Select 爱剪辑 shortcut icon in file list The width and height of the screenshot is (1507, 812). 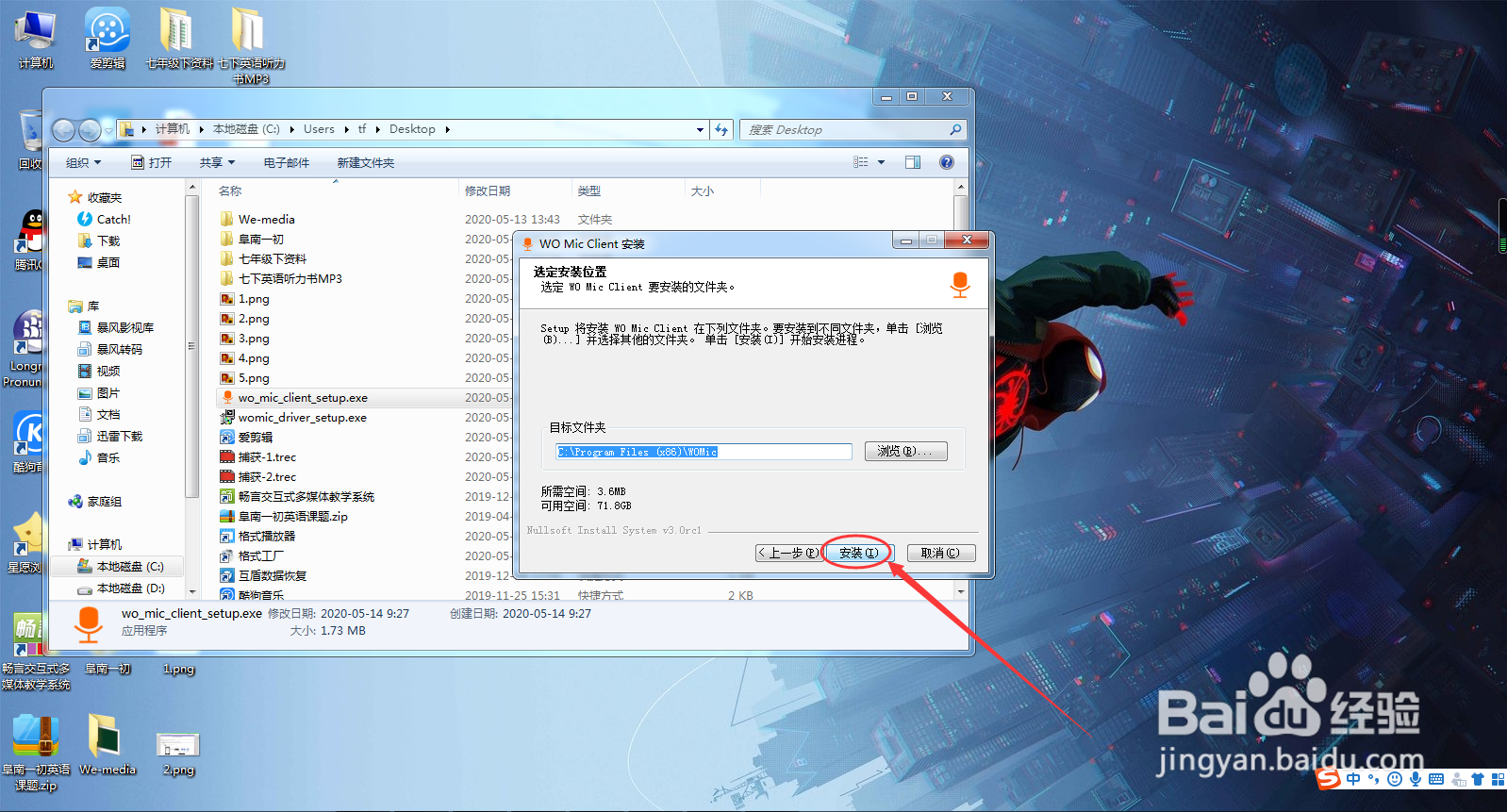tap(226, 437)
